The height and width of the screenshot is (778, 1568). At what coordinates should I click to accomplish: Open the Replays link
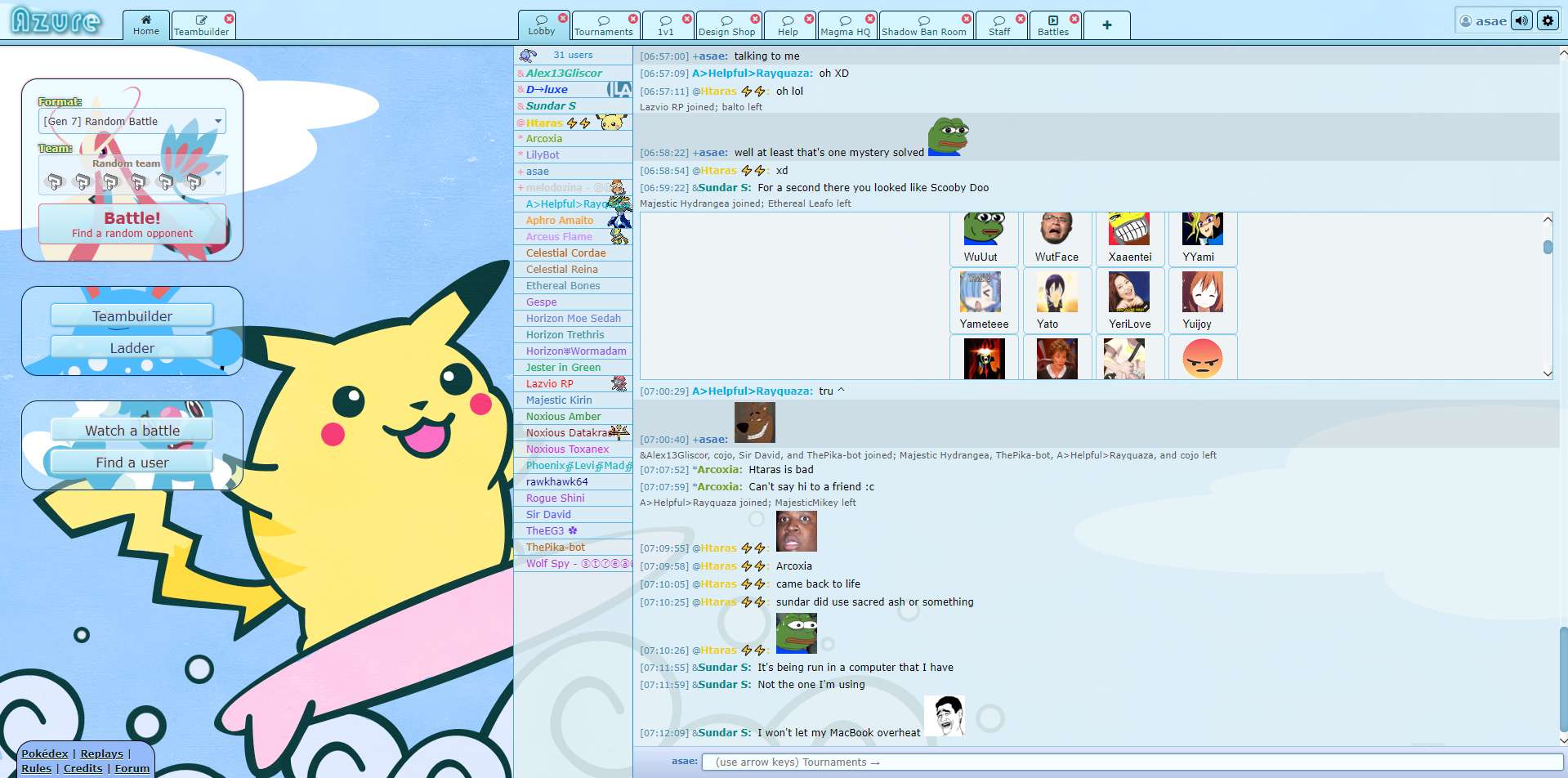point(102,753)
